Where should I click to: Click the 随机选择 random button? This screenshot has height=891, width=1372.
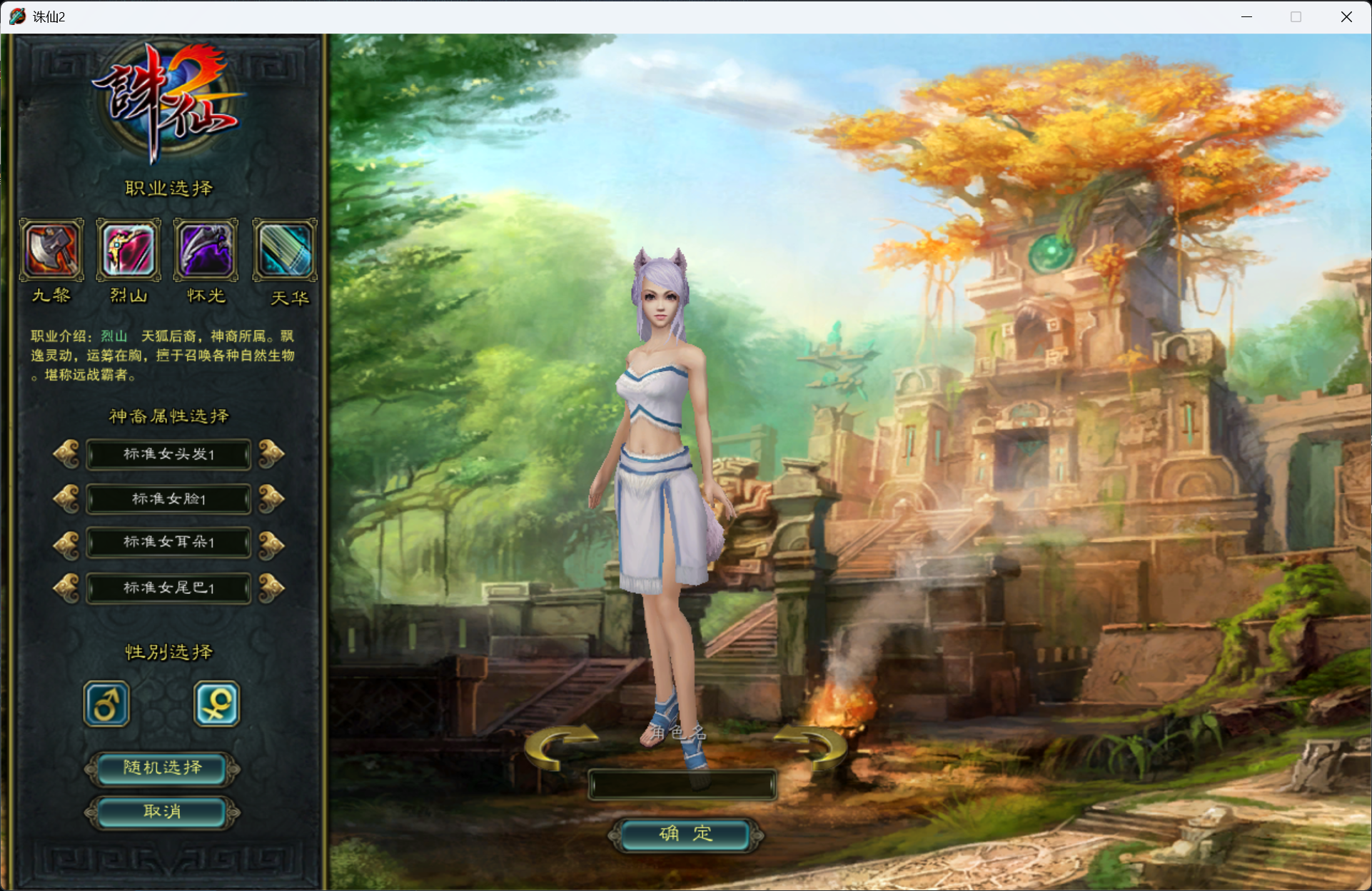coord(162,768)
